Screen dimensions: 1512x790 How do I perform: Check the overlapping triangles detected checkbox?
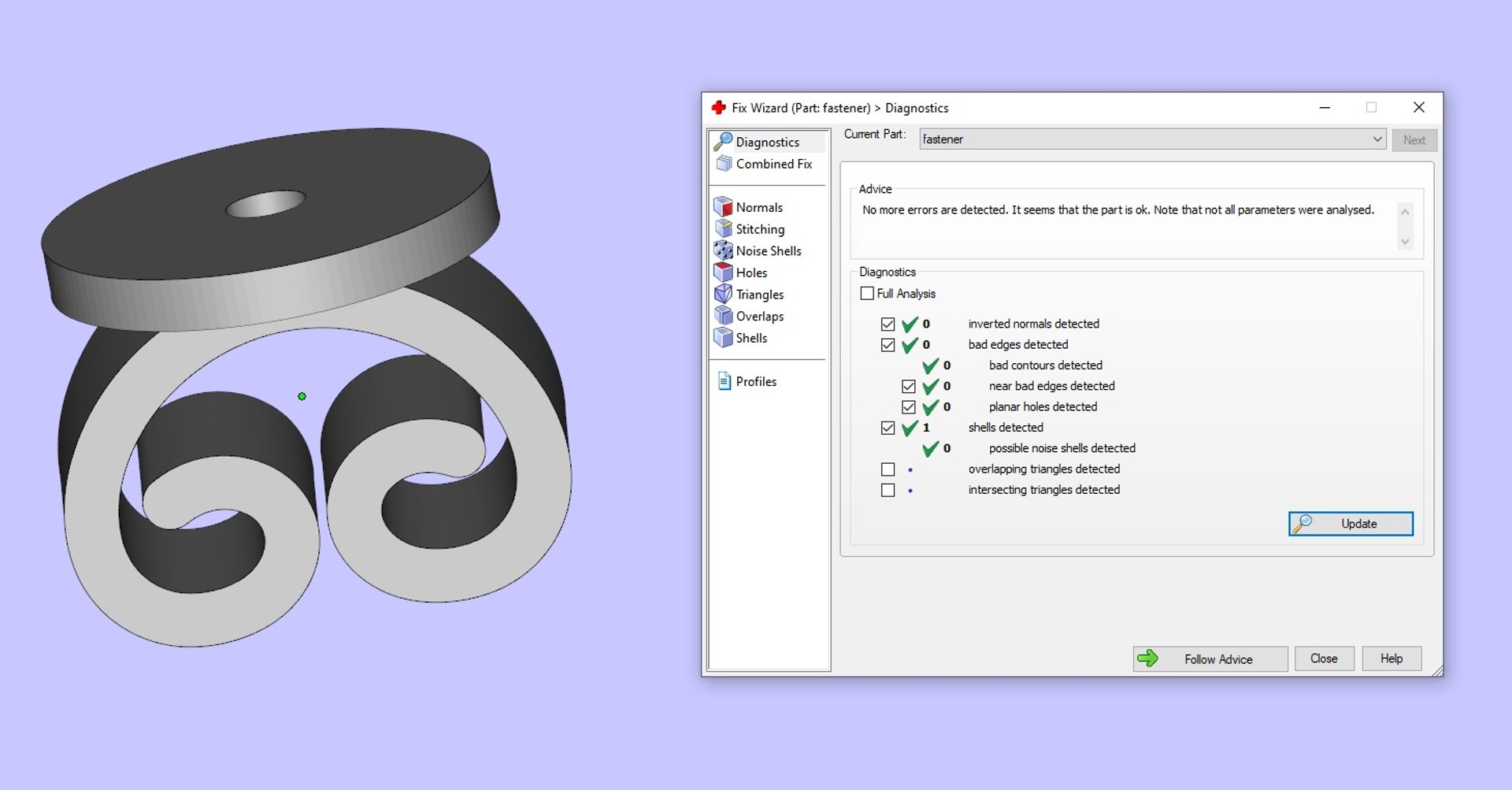(888, 469)
